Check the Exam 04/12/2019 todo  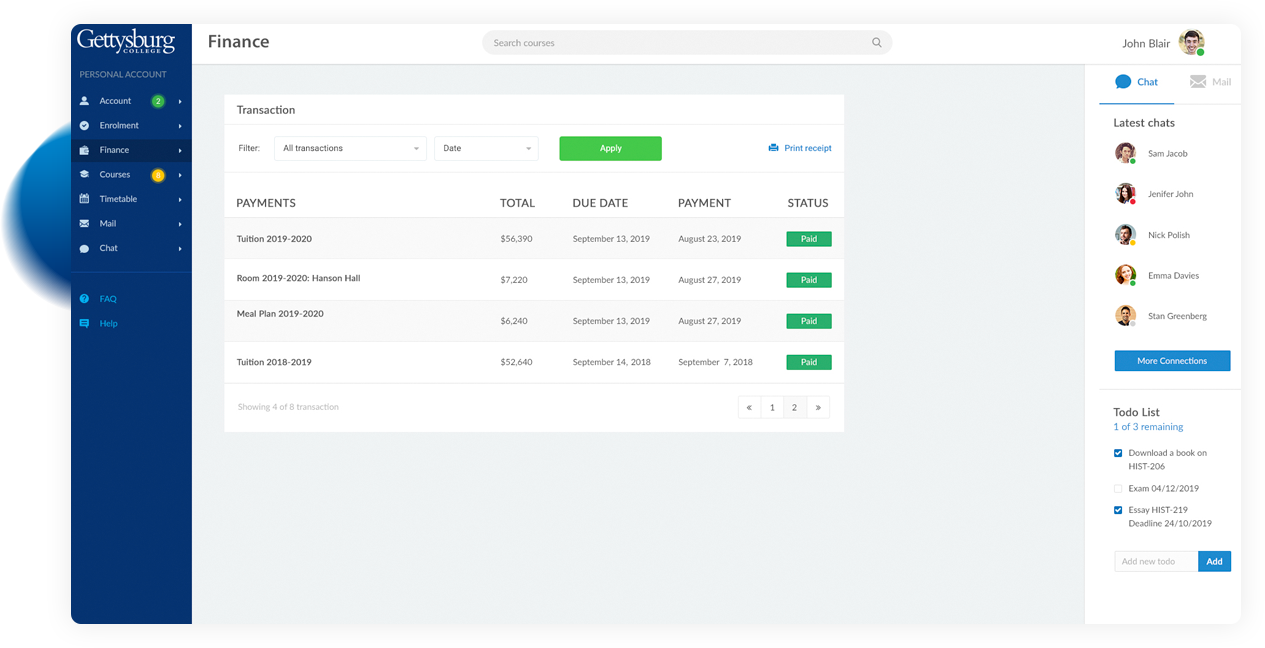pyautogui.click(x=1118, y=489)
